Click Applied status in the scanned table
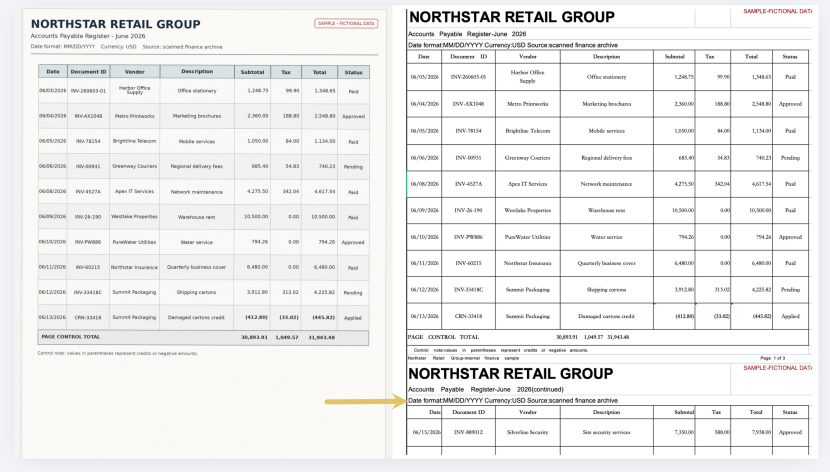Viewport: 830px width, 472px height. (x=353, y=318)
